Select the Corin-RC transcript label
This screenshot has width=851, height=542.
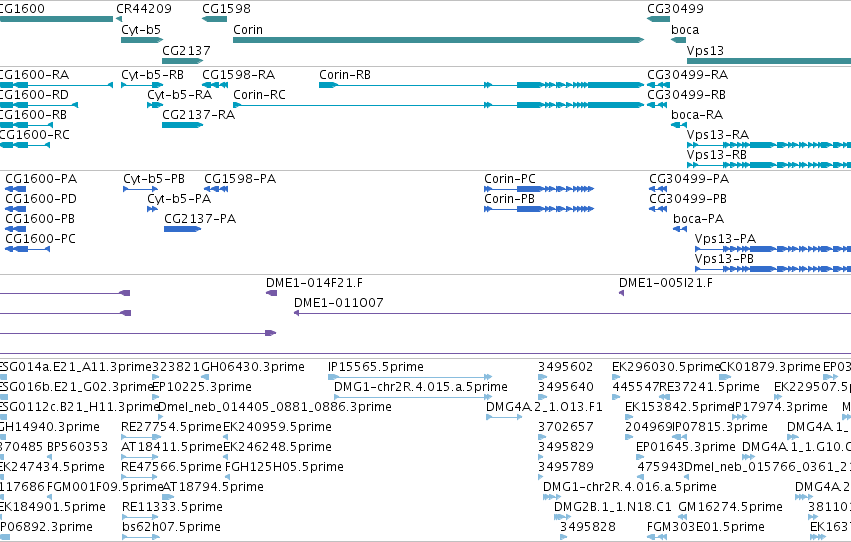259,95
